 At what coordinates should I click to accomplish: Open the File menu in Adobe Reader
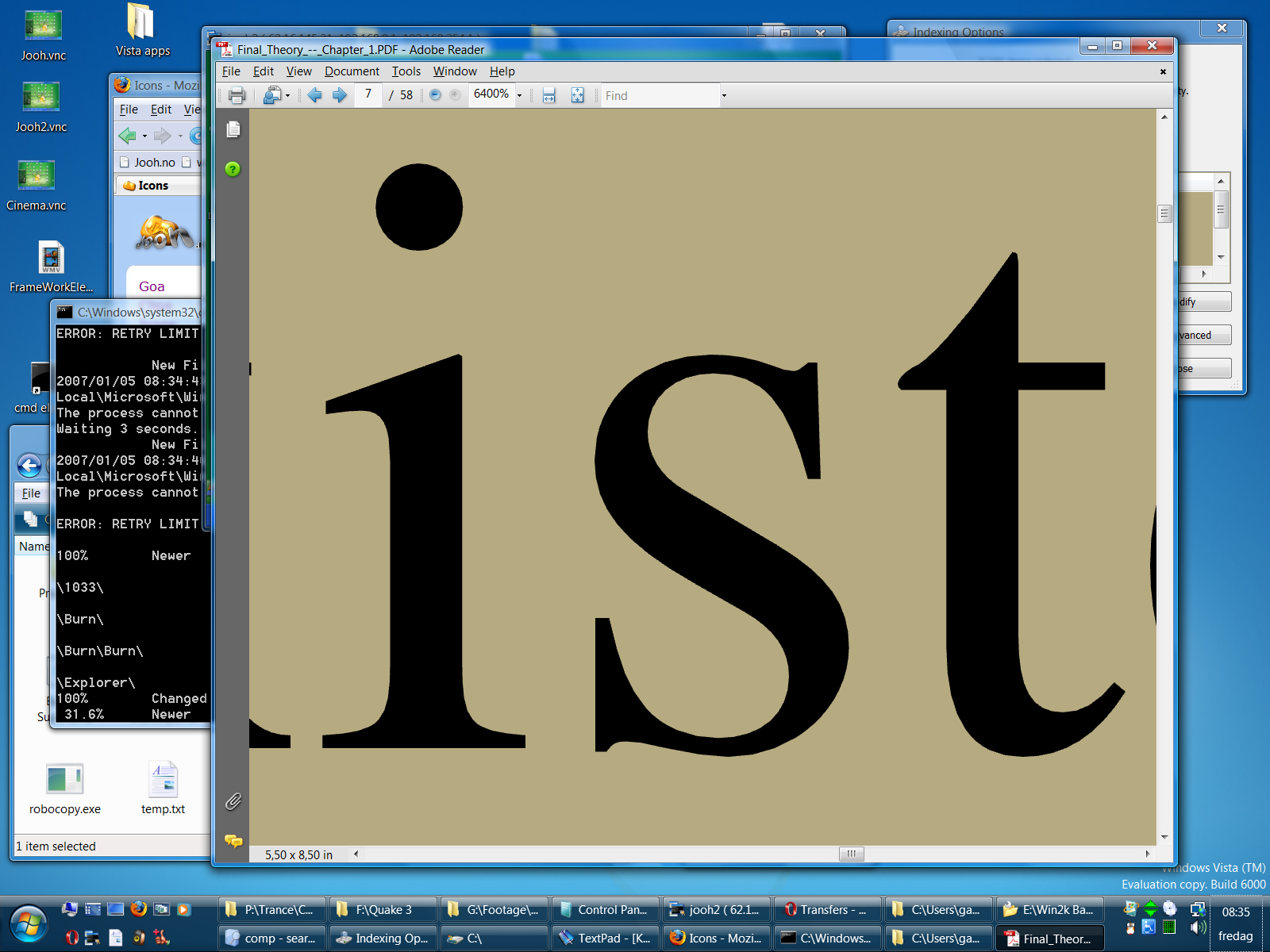[231, 71]
